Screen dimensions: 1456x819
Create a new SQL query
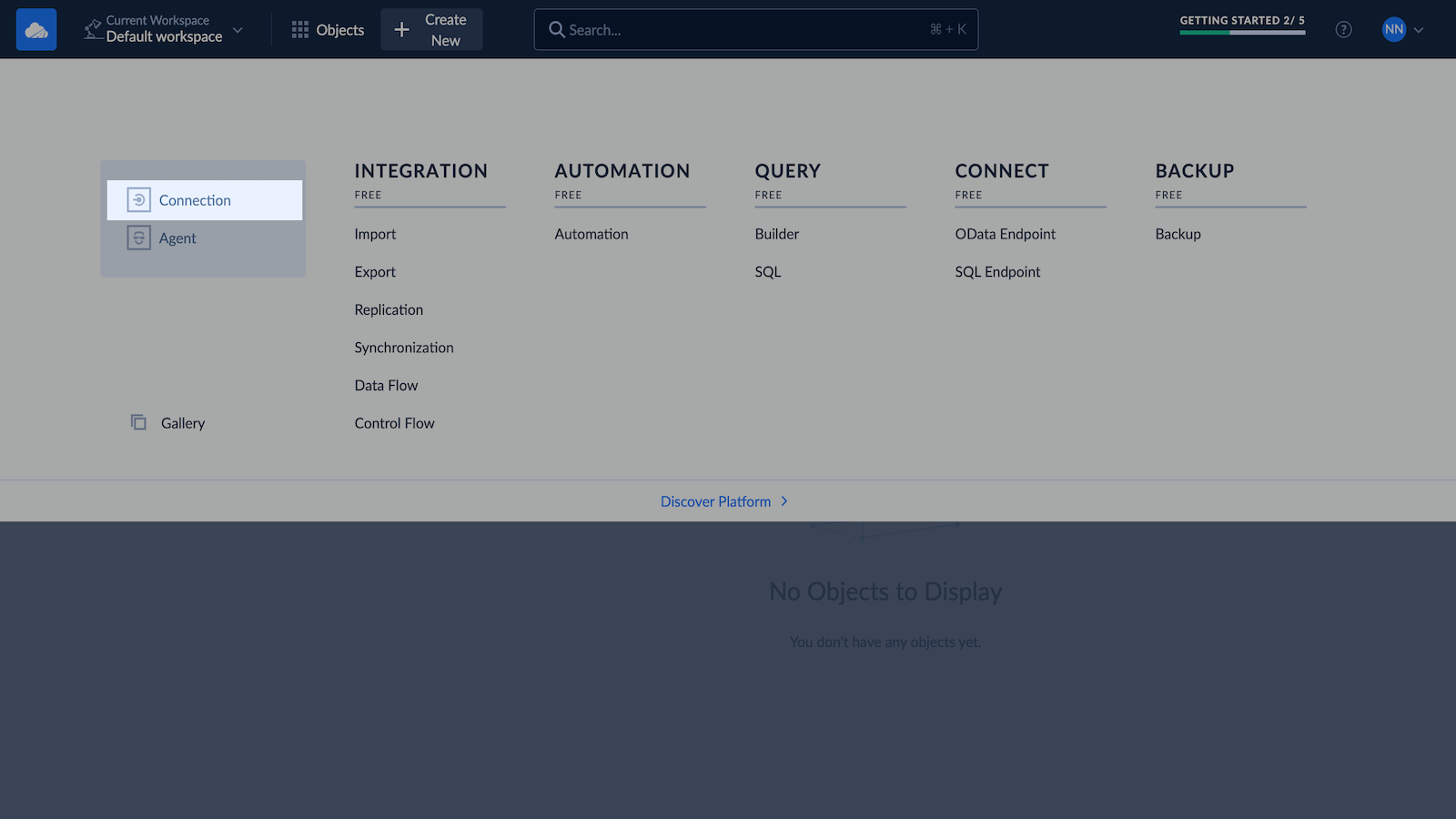point(768,272)
